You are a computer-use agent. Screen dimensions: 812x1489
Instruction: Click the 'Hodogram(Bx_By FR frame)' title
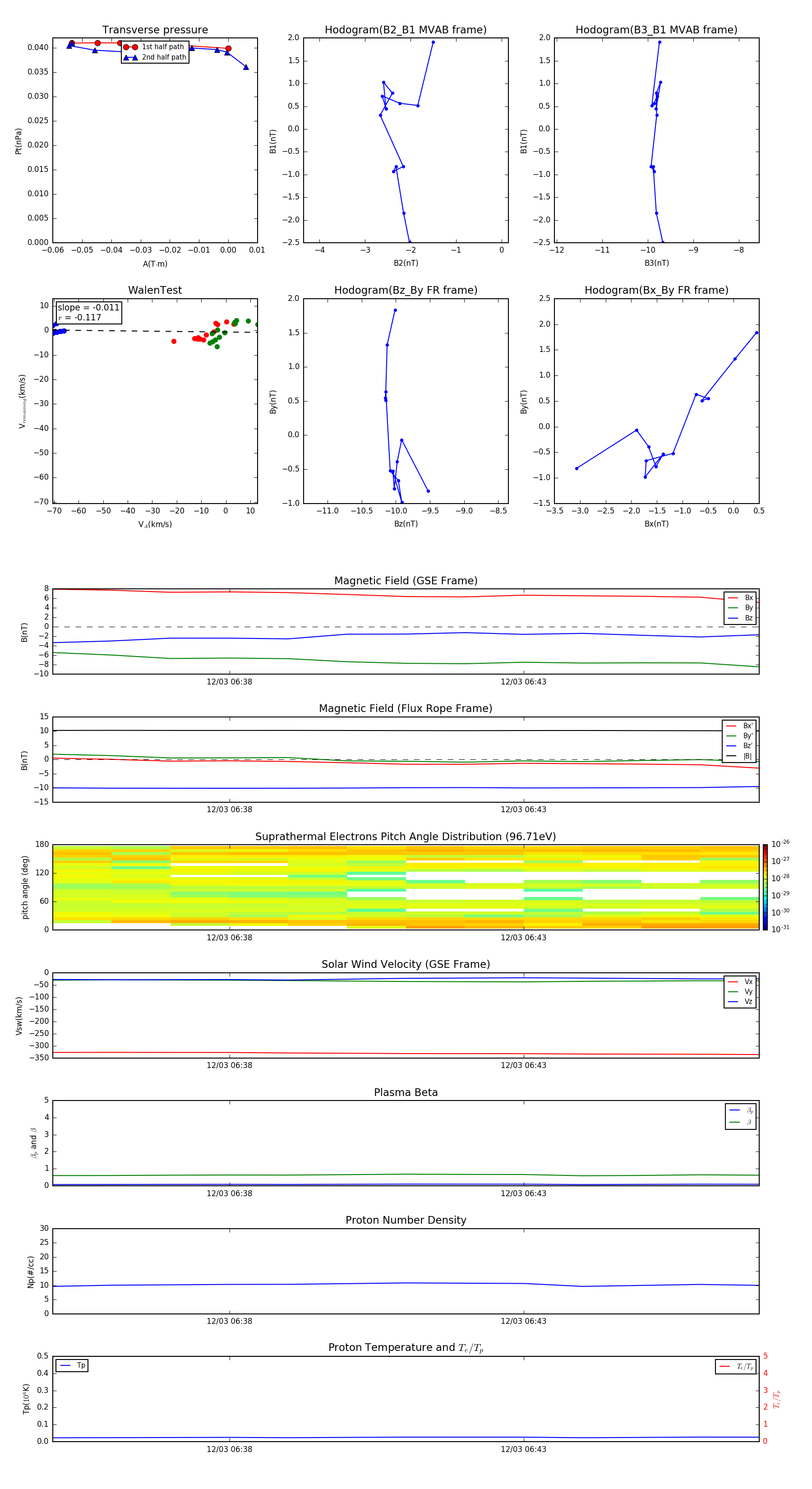656,290
